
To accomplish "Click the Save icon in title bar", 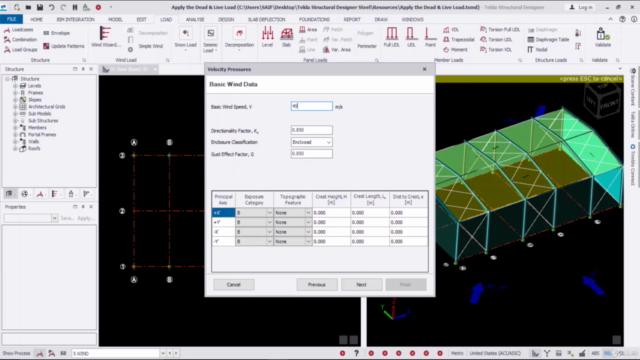I will [x=40, y=7].
